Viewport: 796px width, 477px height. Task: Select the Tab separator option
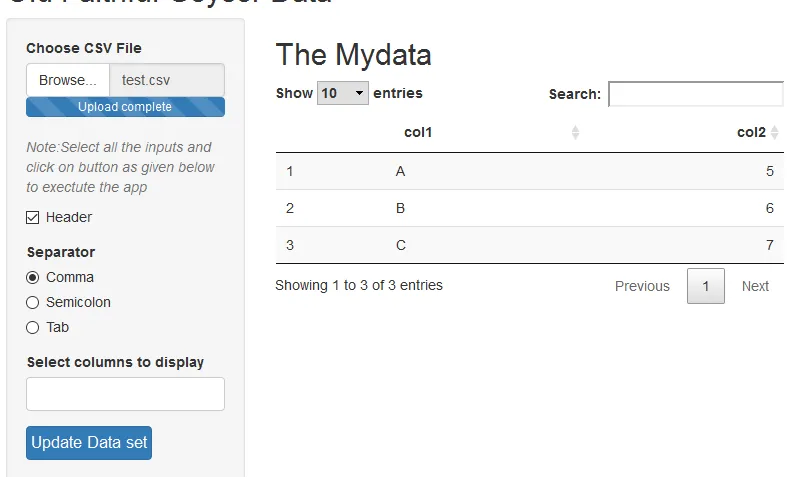(x=33, y=327)
